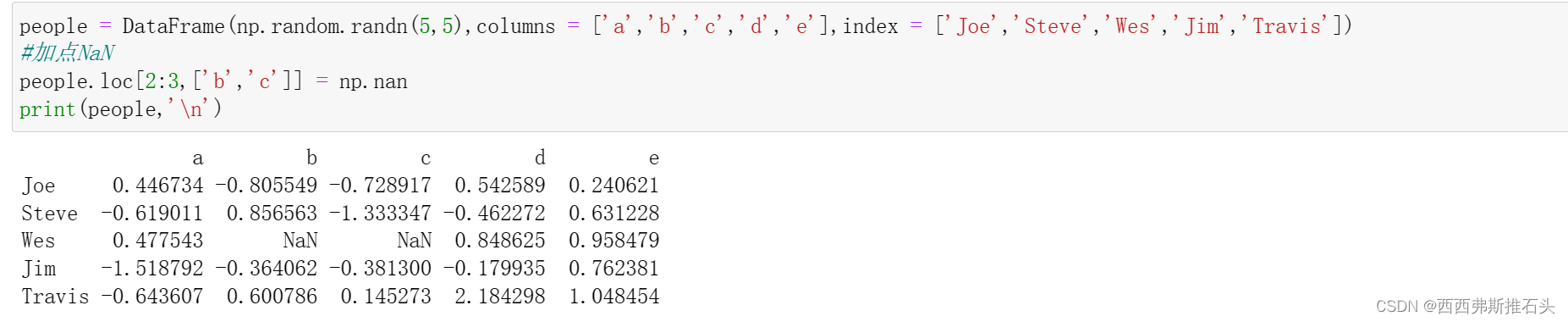
Task: Click the 'Travis' index string in code
Action: 1287,26
